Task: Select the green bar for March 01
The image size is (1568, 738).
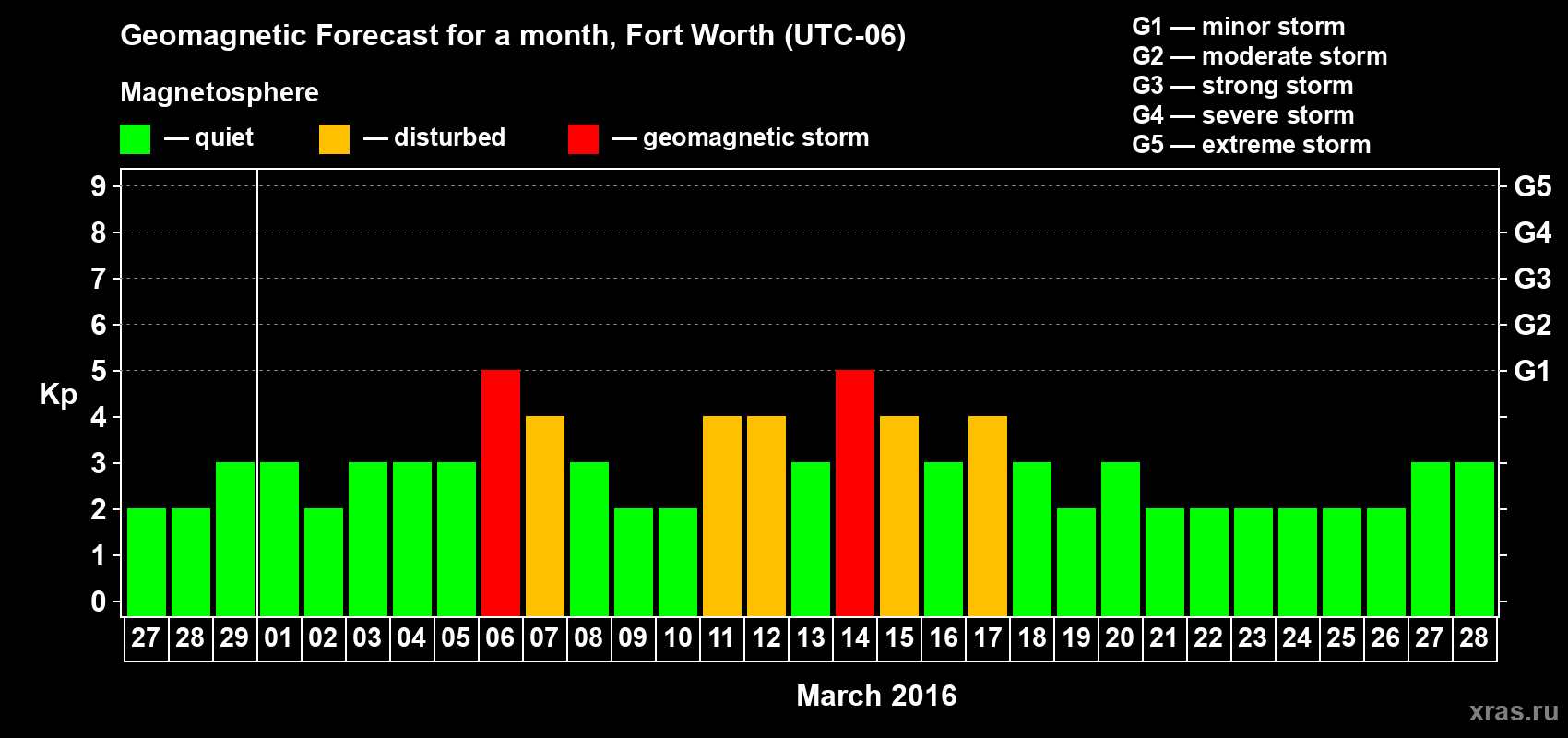Action: tap(279, 540)
